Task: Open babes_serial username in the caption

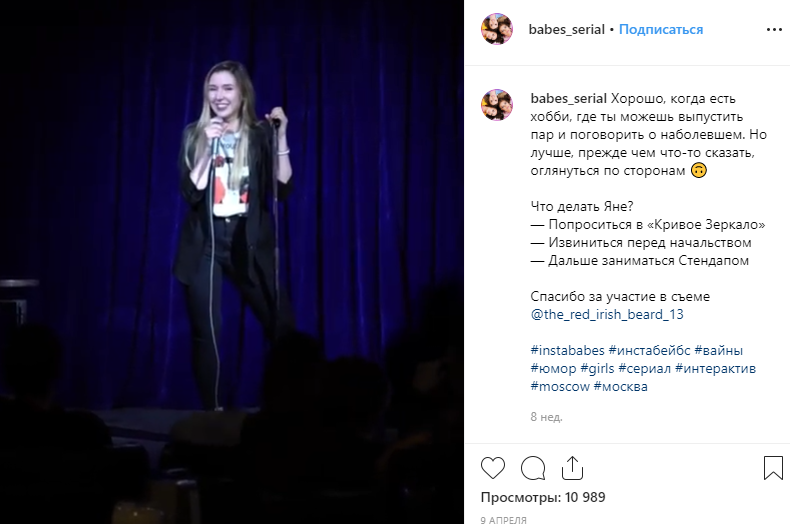Action: [568, 99]
